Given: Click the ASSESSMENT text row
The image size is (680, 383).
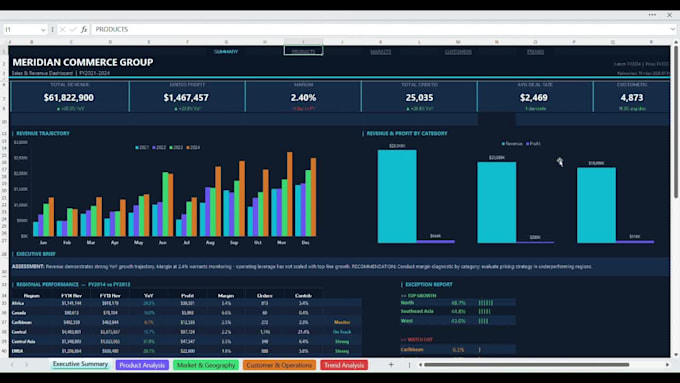Looking at the screenshot, I should (x=340, y=267).
